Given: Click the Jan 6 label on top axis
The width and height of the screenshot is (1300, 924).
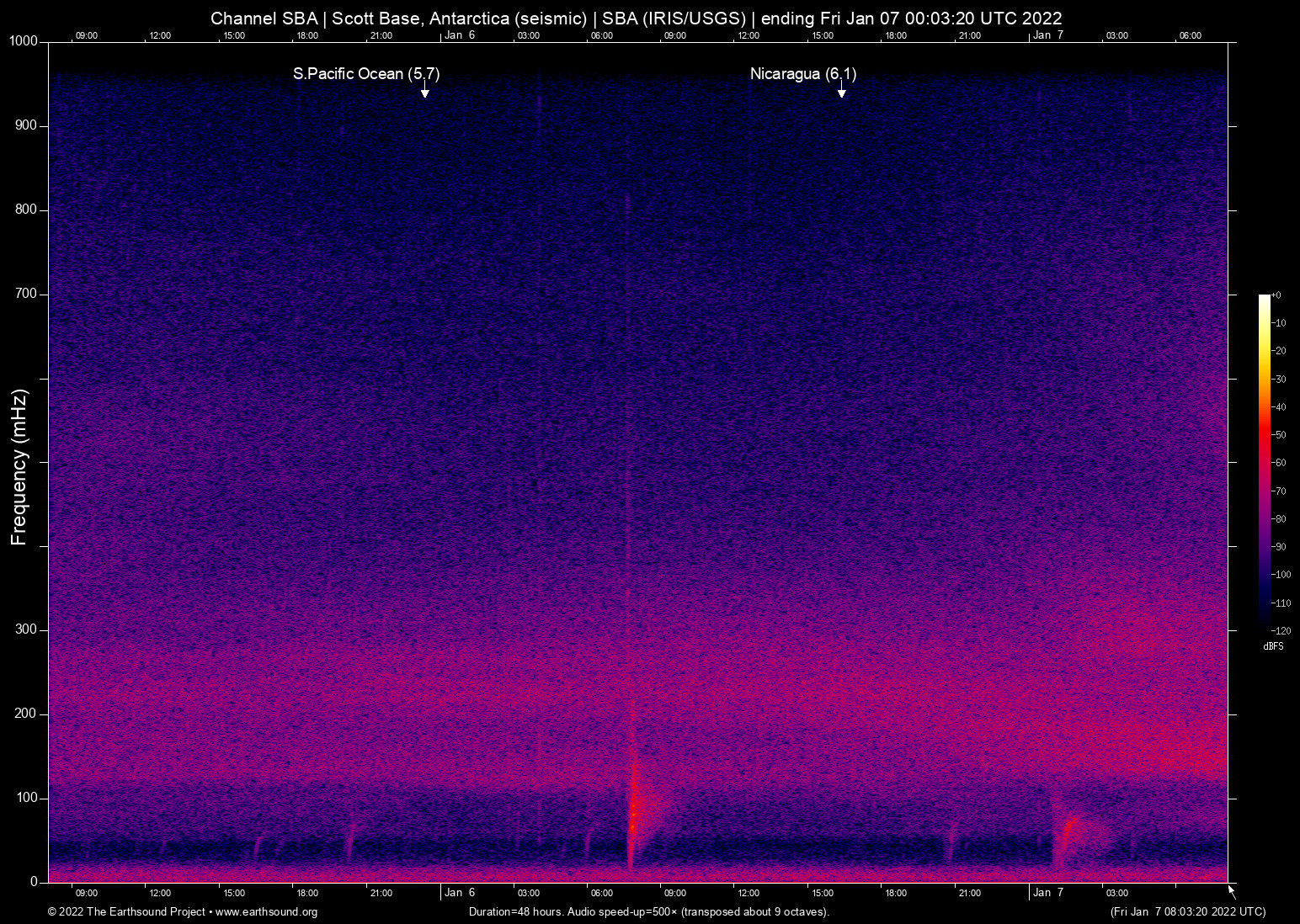Looking at the screenshot, I should click(460, 35).
